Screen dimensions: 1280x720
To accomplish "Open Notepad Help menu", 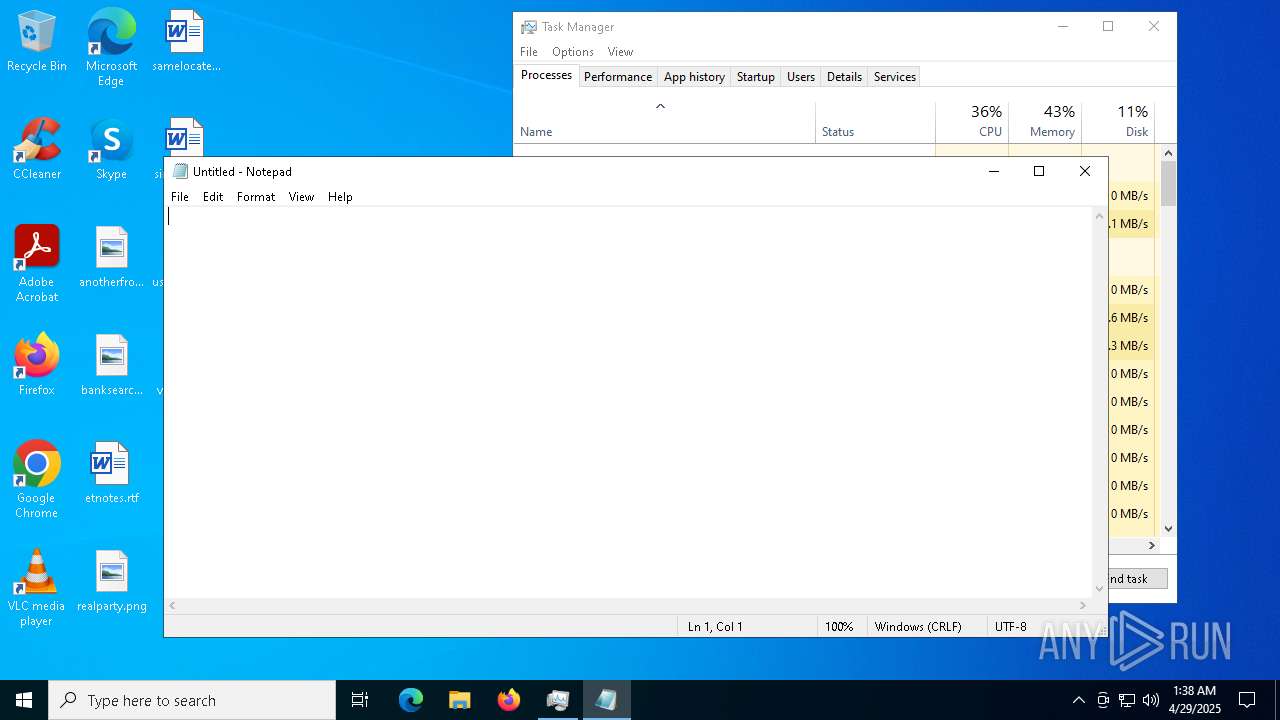I will click(340, 197).
